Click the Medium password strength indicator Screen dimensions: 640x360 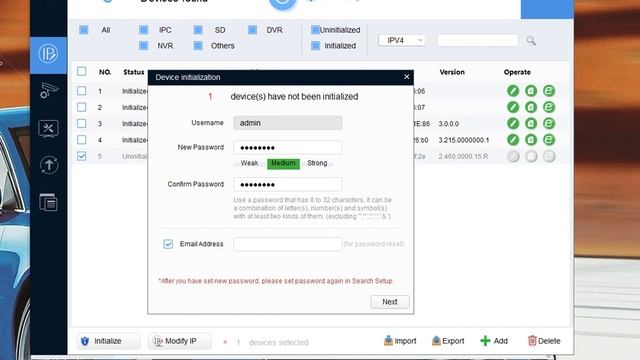click(283, 163)
